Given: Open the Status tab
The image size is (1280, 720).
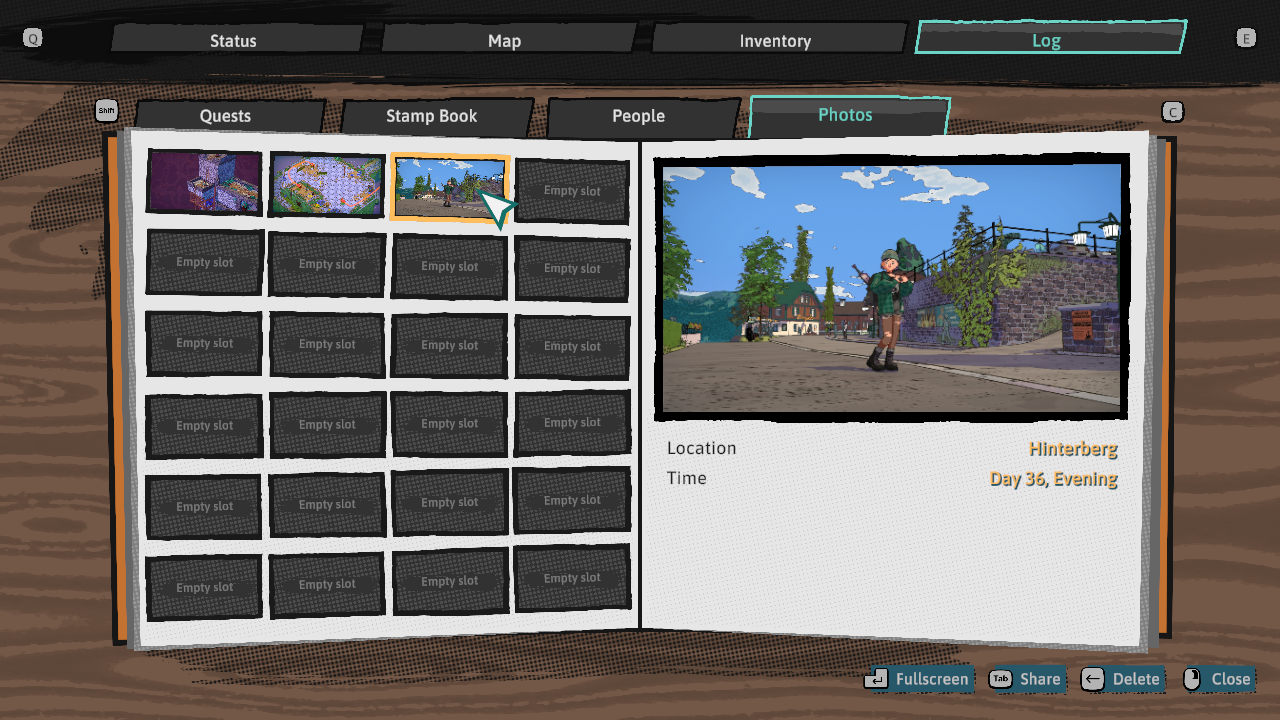Looking at the screenshot, I should (236, 40).
